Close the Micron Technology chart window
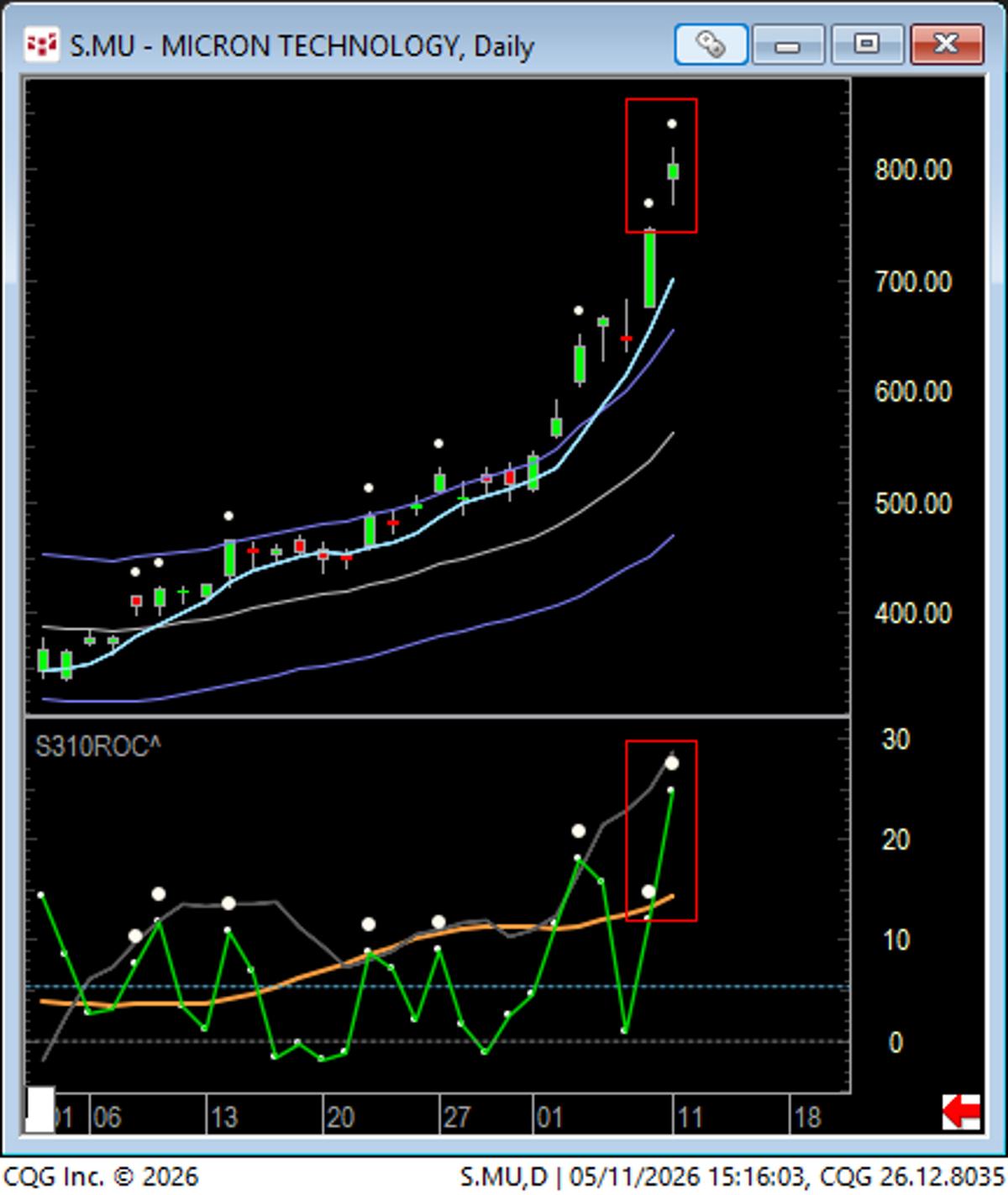This screenshot has height=1195, width=1008. (947, 44)
